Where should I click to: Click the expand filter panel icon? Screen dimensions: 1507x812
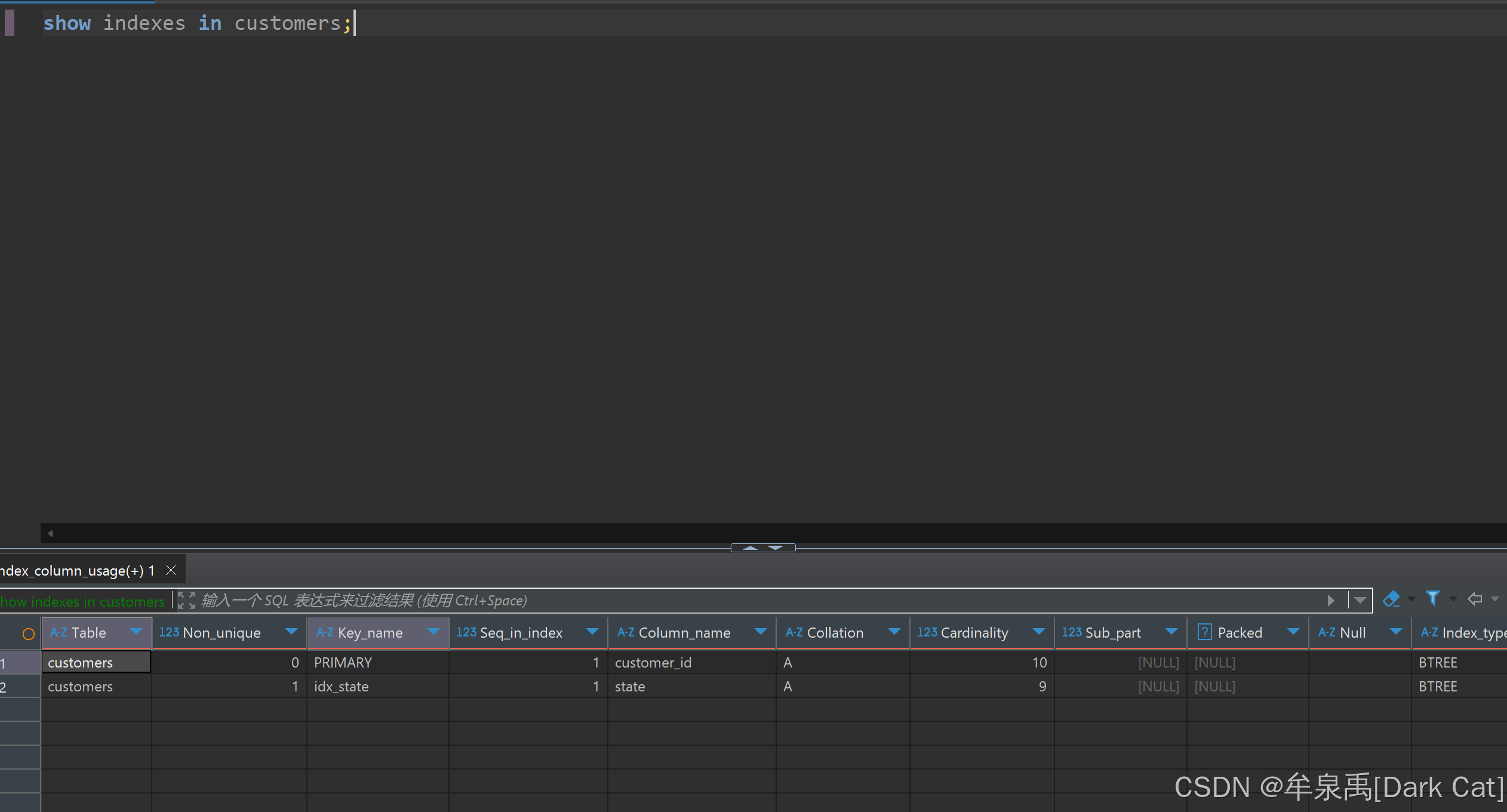click(x=186, y=600)
